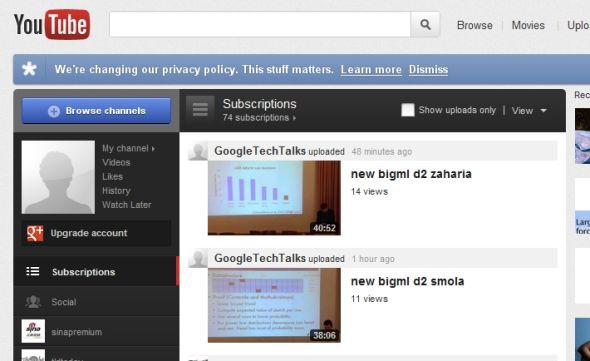The height and width of the screenshot is (361, 590).
Task: Click the Subscriptions list icon in sidebar
Action: click(33, 271)
